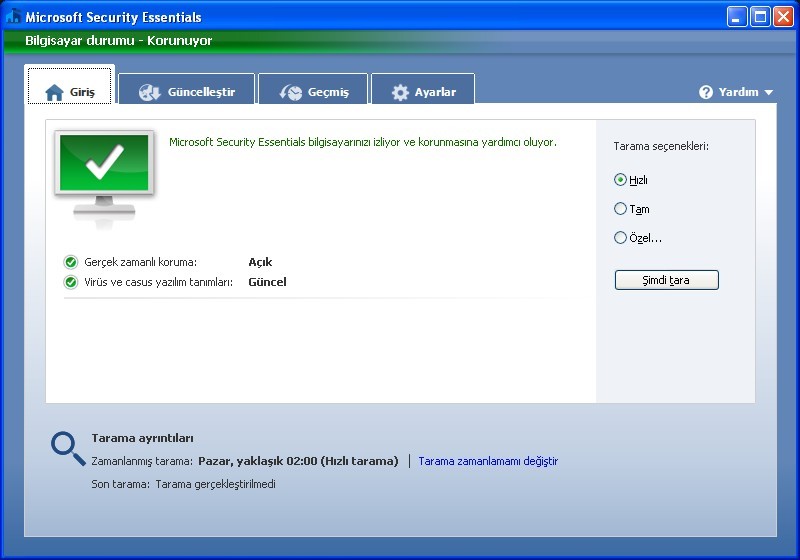Expand the Yardım dropdown arrow

click(x=769, y=92)
